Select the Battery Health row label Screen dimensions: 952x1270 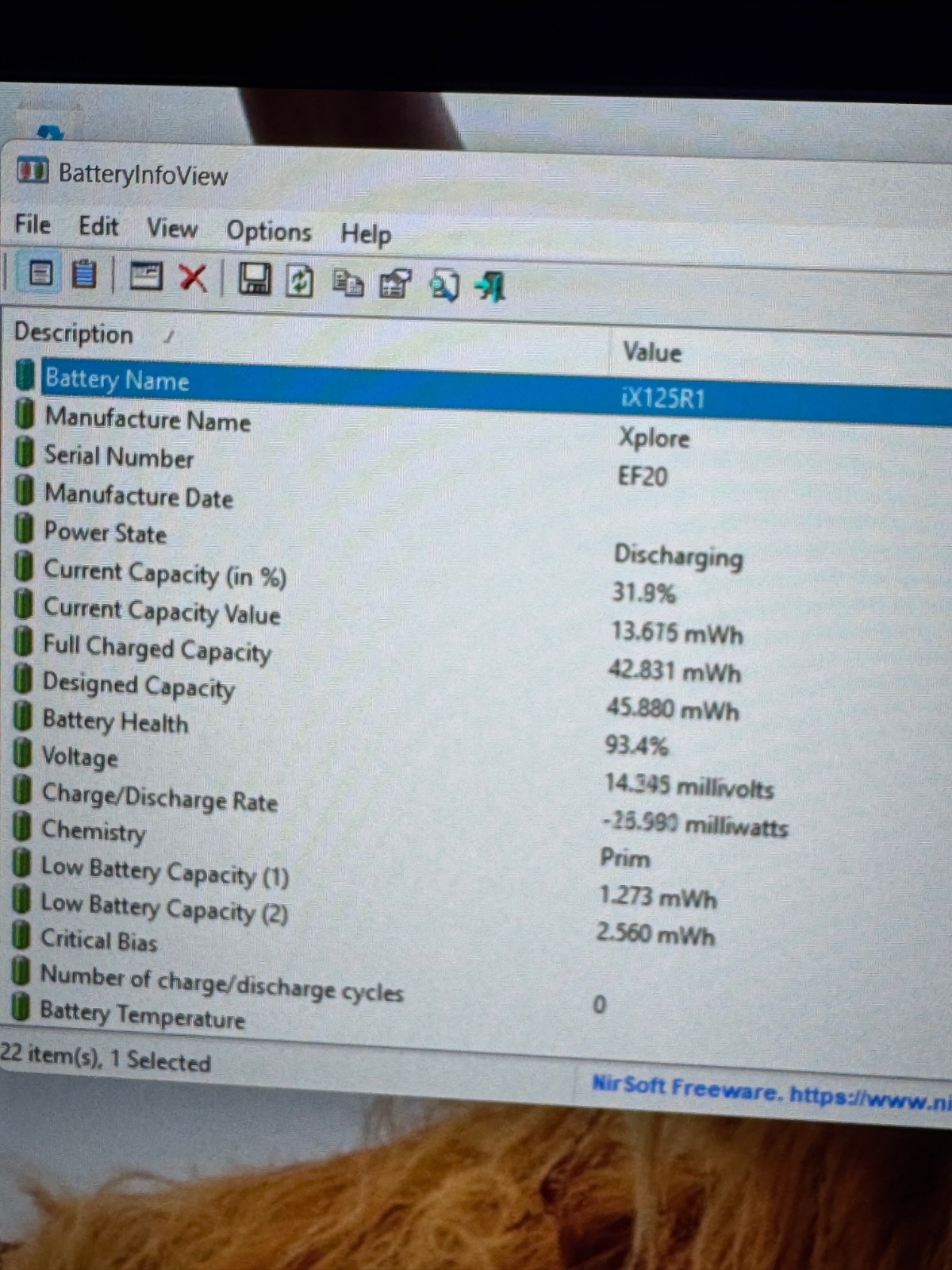tap(115, 721)
